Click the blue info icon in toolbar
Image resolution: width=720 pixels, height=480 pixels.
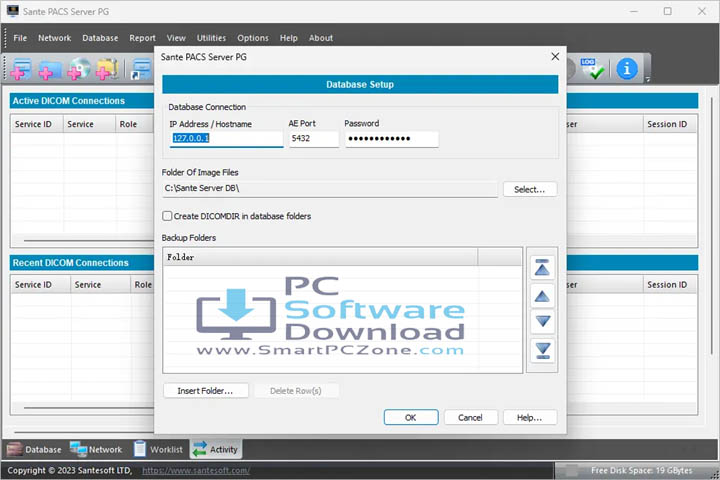point(627,69)
